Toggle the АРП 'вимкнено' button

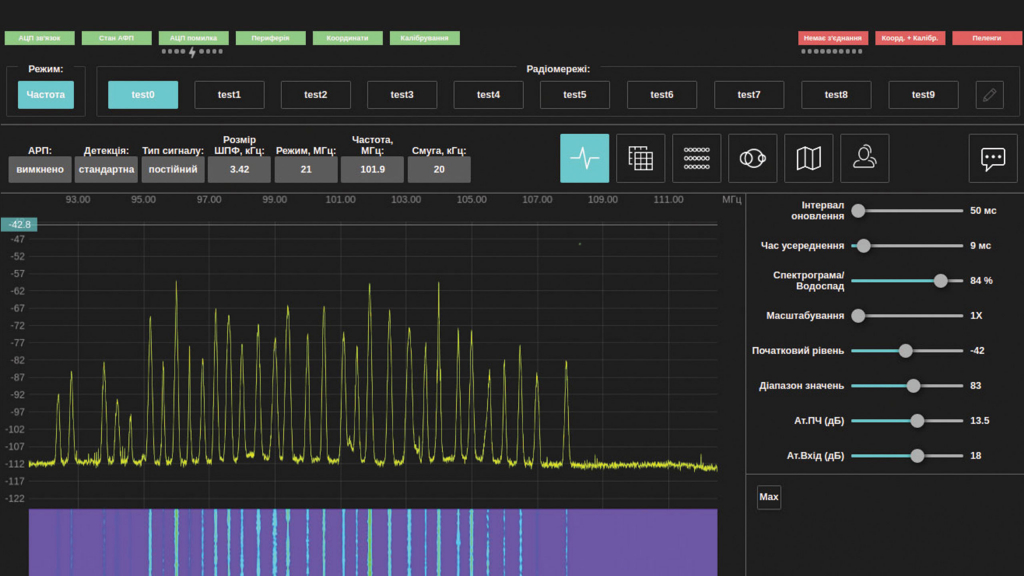pos(40,169)
